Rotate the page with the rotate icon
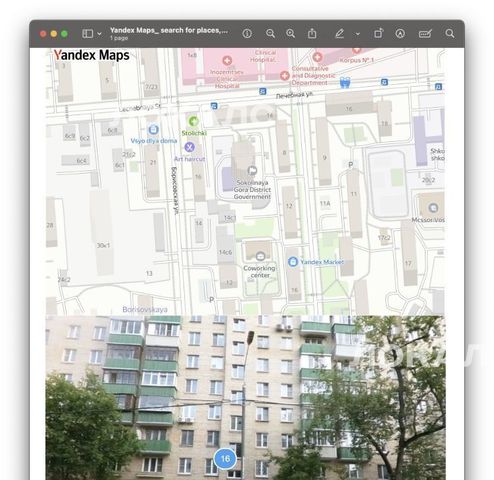The height and width of the screenshot is (480, 494). 379,33
